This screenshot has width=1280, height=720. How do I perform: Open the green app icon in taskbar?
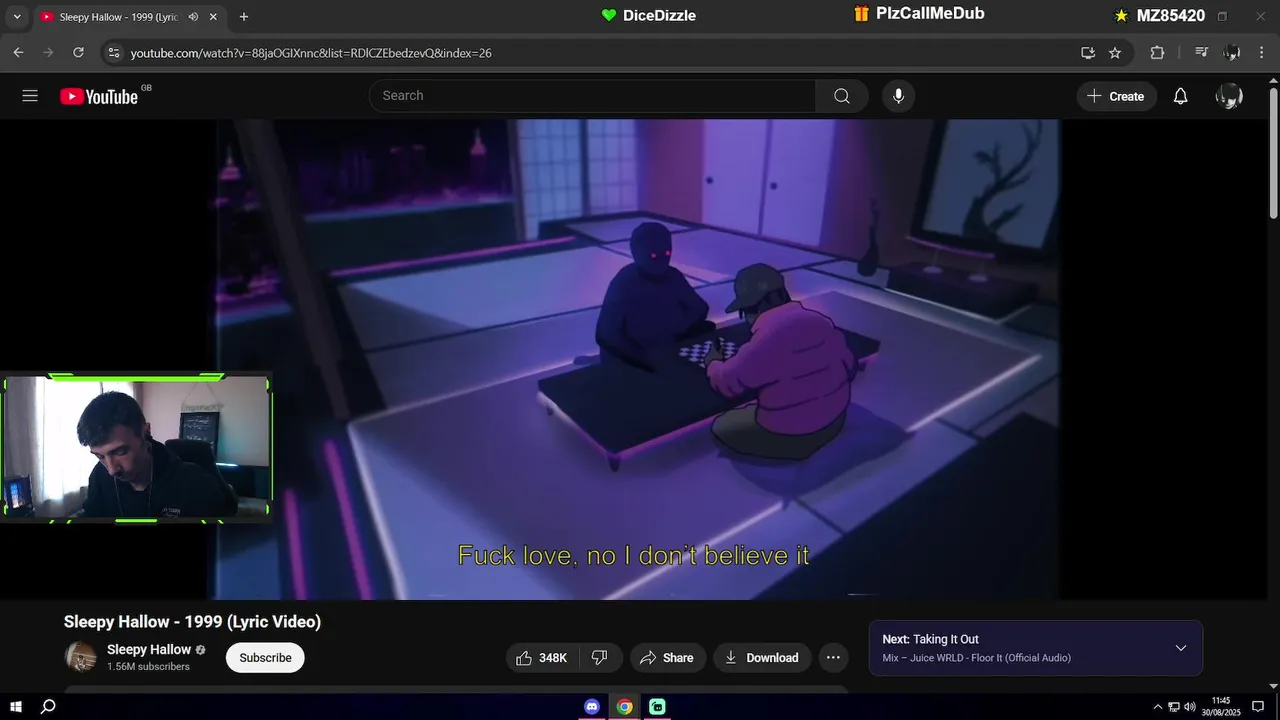tap(657, 707)
